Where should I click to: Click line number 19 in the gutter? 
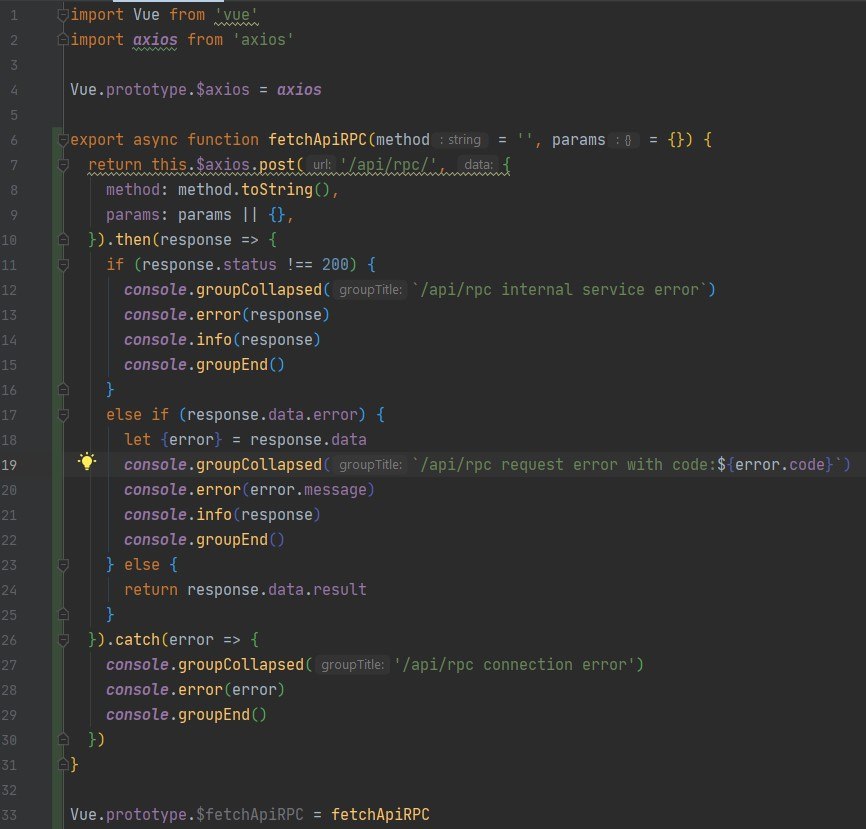(9, 465)
